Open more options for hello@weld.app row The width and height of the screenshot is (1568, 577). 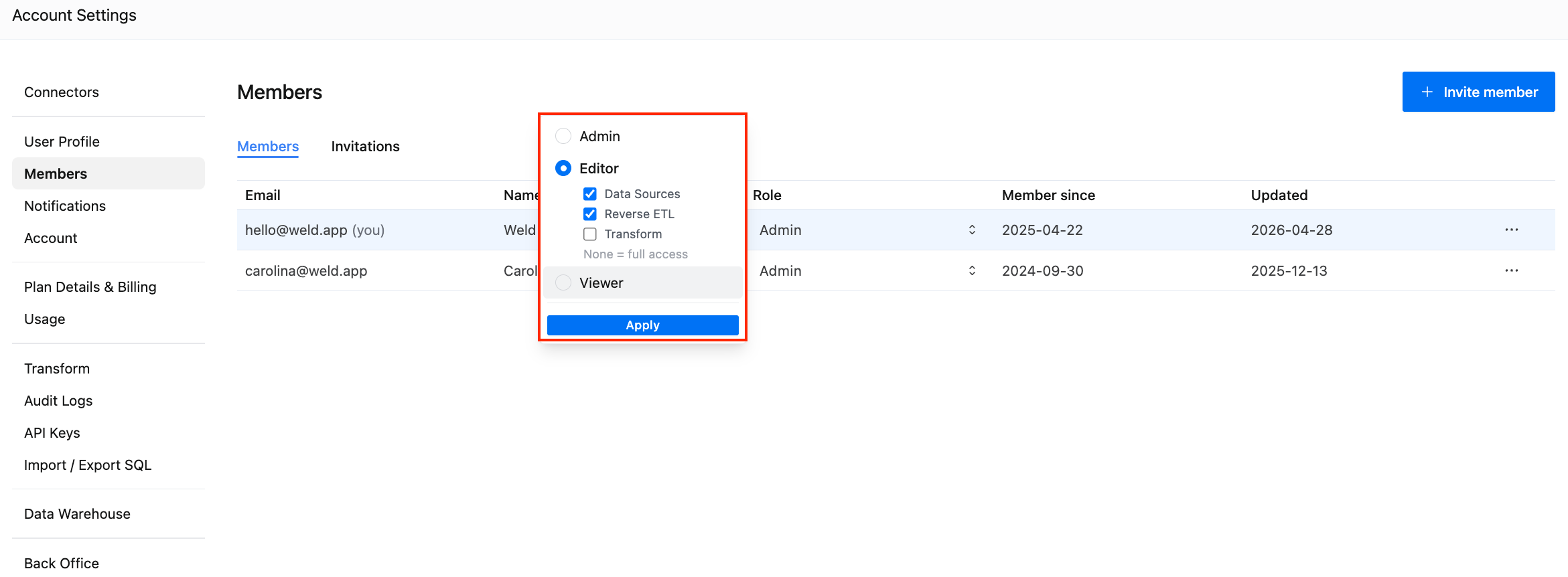point(1511,230)
